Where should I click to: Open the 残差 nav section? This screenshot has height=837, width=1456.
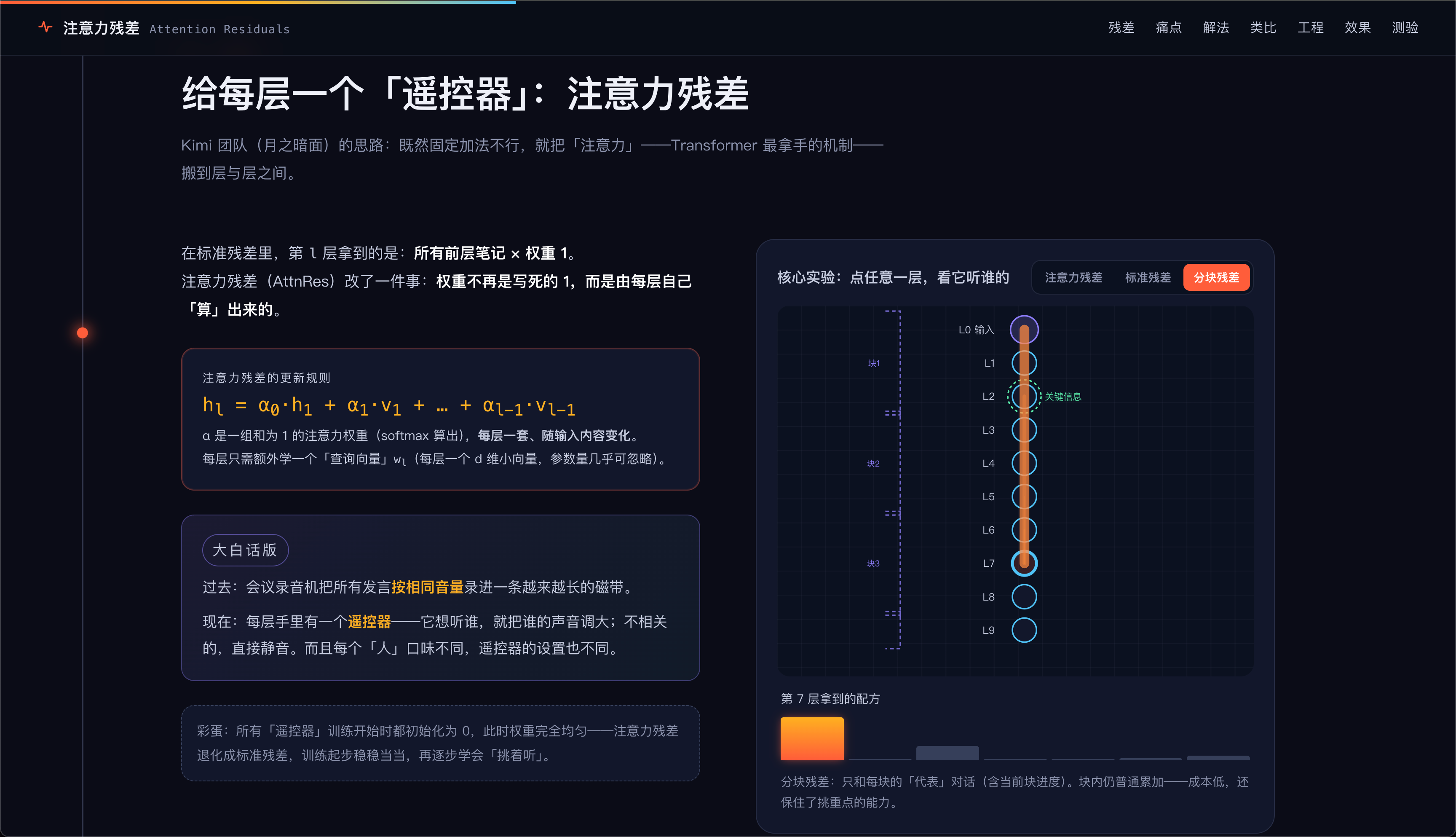(1121, 27)
